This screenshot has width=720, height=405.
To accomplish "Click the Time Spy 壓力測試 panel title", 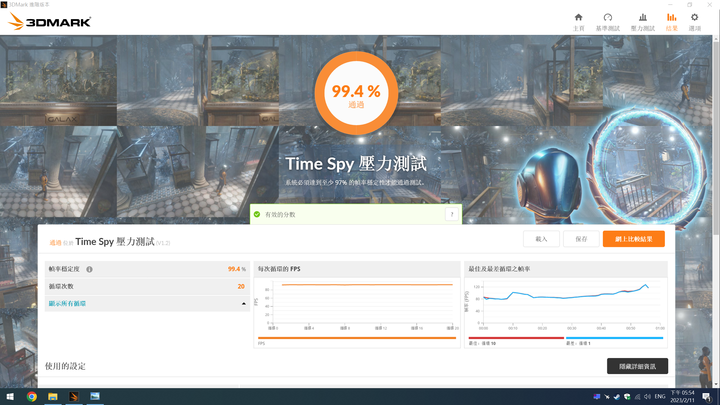I will [x=115, y=242].
